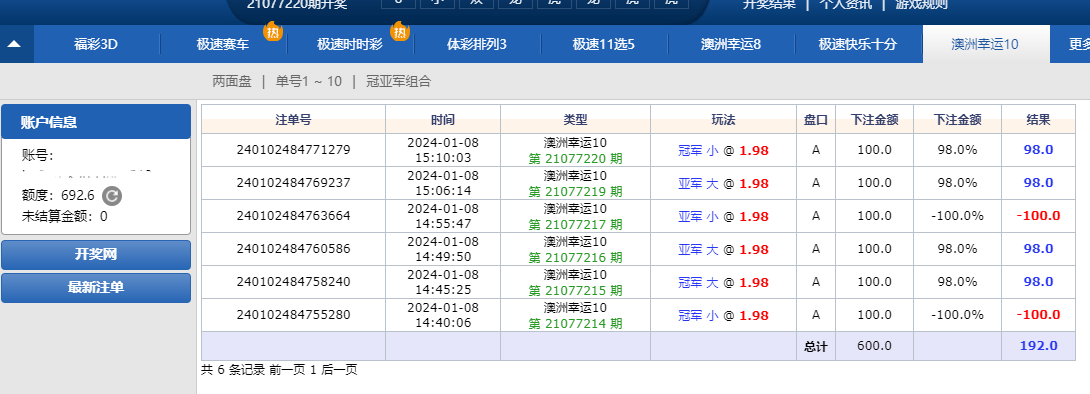Click the 未结算金额：0 line
Screen dimensions: 1090x394
point(65,216)
